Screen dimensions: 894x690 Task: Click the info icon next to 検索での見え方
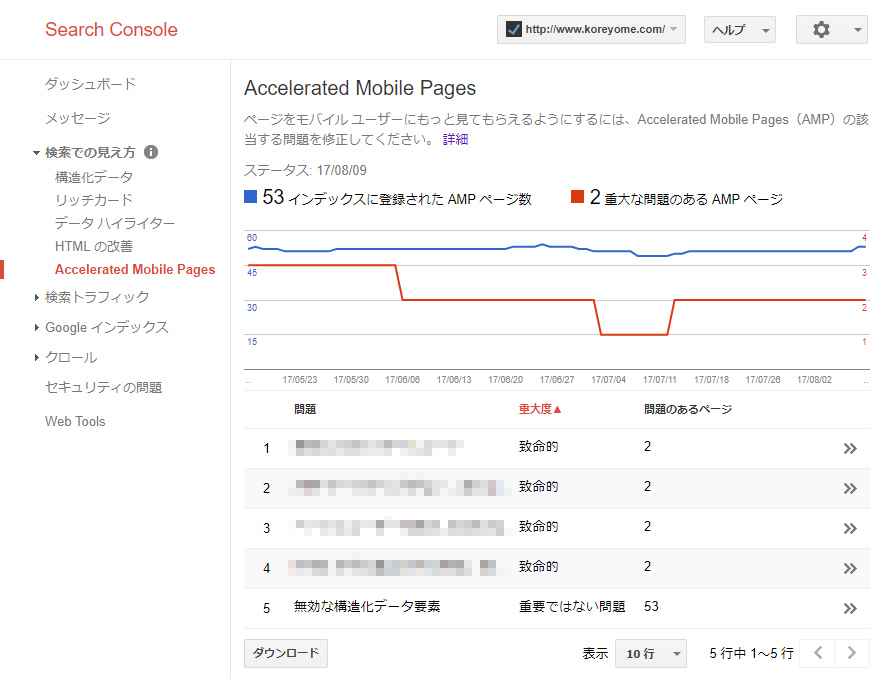pyautogui.click(x=151, y=152)
